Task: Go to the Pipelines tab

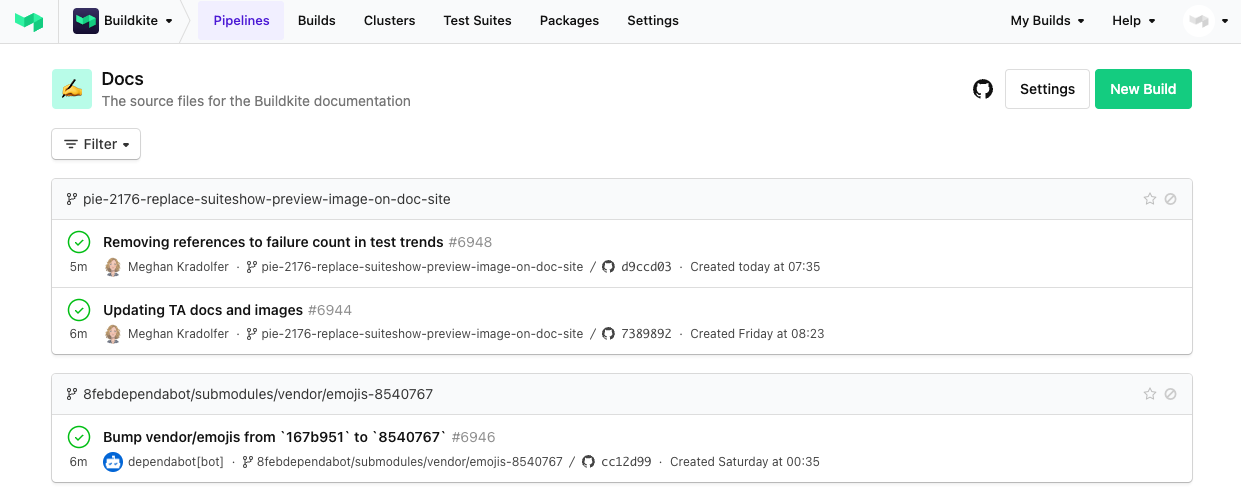Action: point(241,20)
